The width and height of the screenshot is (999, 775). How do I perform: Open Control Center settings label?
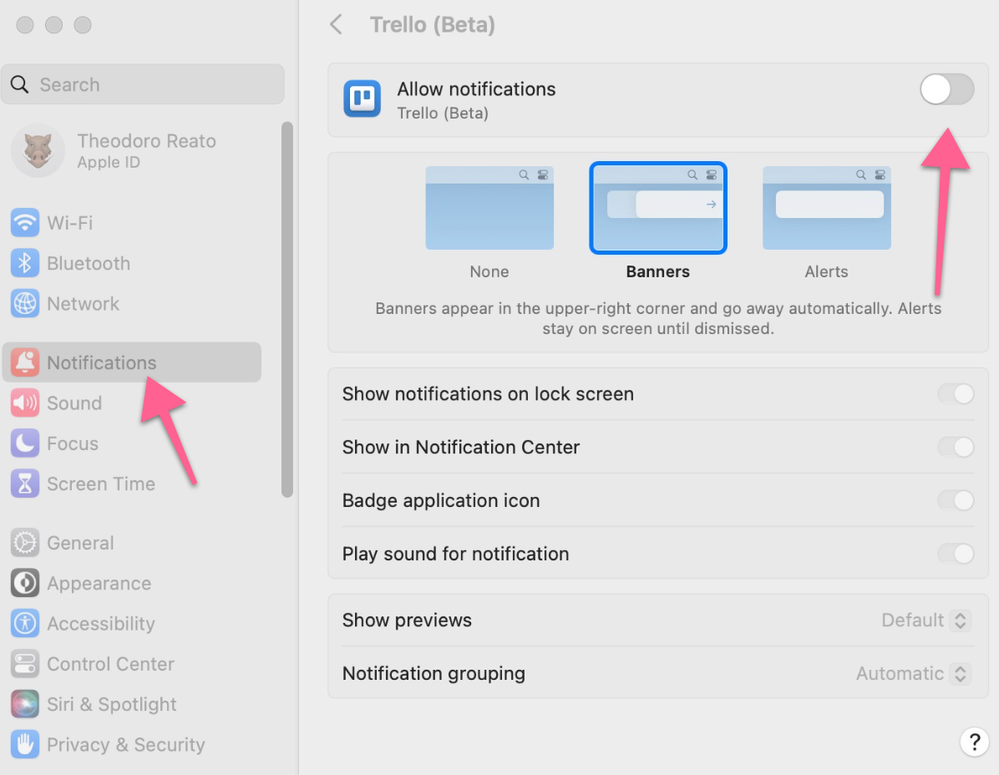click(111, 664)
